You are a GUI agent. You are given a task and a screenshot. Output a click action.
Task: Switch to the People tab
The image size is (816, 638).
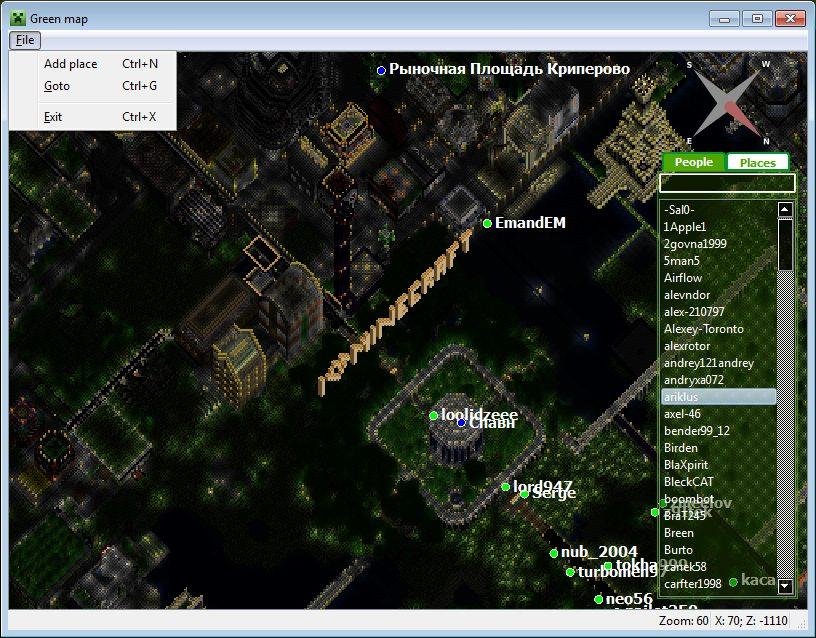click(x=694, y=162)
